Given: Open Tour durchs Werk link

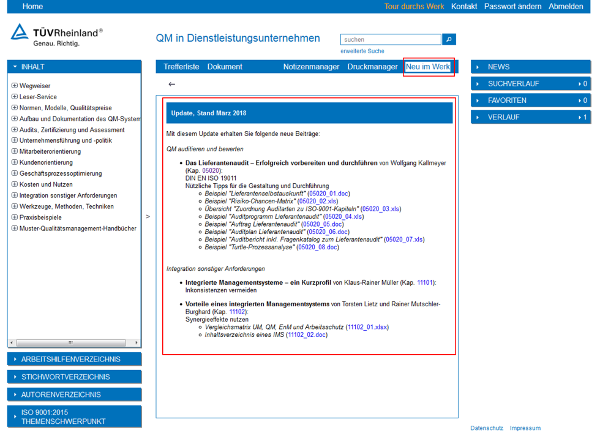Looking at the screenshot, I should pos(414,6).
